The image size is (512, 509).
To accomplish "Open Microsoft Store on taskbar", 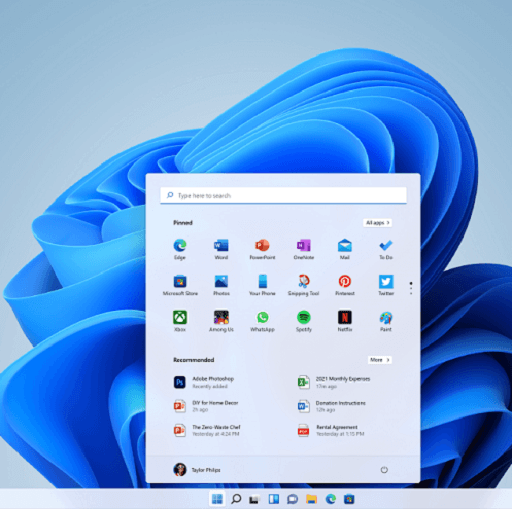I will tap(349, 499).
